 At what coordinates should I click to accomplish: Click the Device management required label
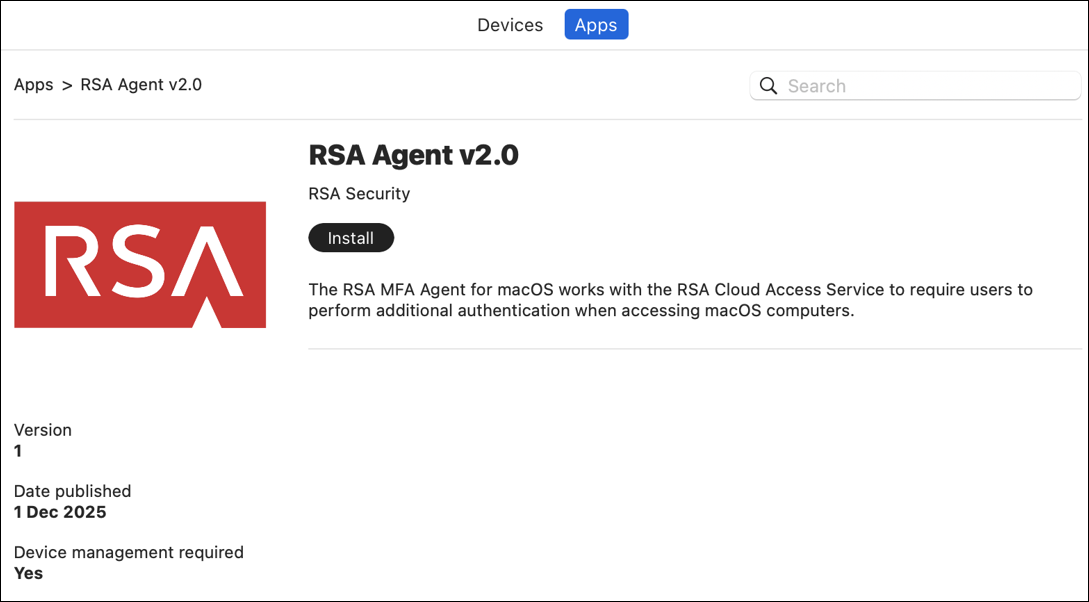[128, 552]
